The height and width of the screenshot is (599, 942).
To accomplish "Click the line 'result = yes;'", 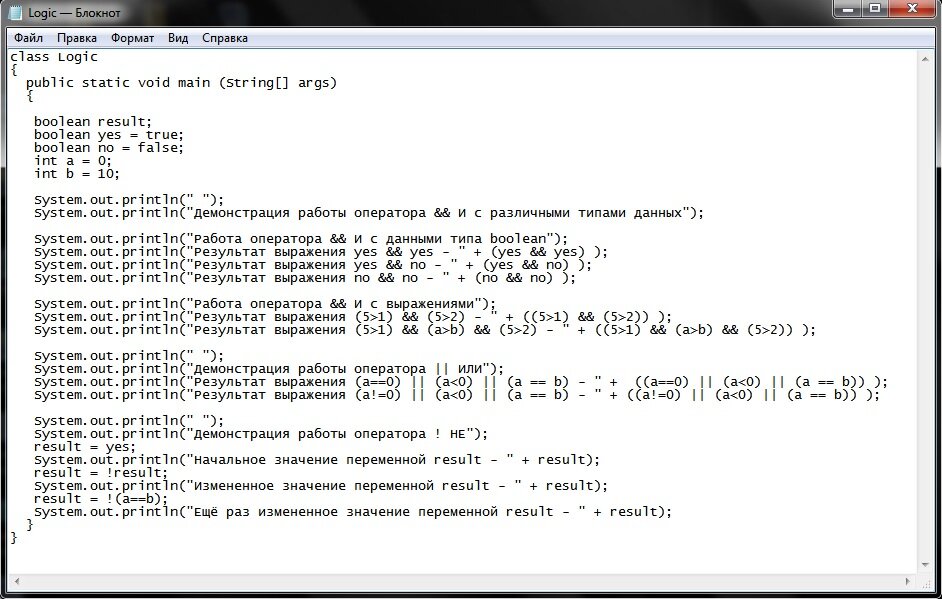I will coord(85,447).
